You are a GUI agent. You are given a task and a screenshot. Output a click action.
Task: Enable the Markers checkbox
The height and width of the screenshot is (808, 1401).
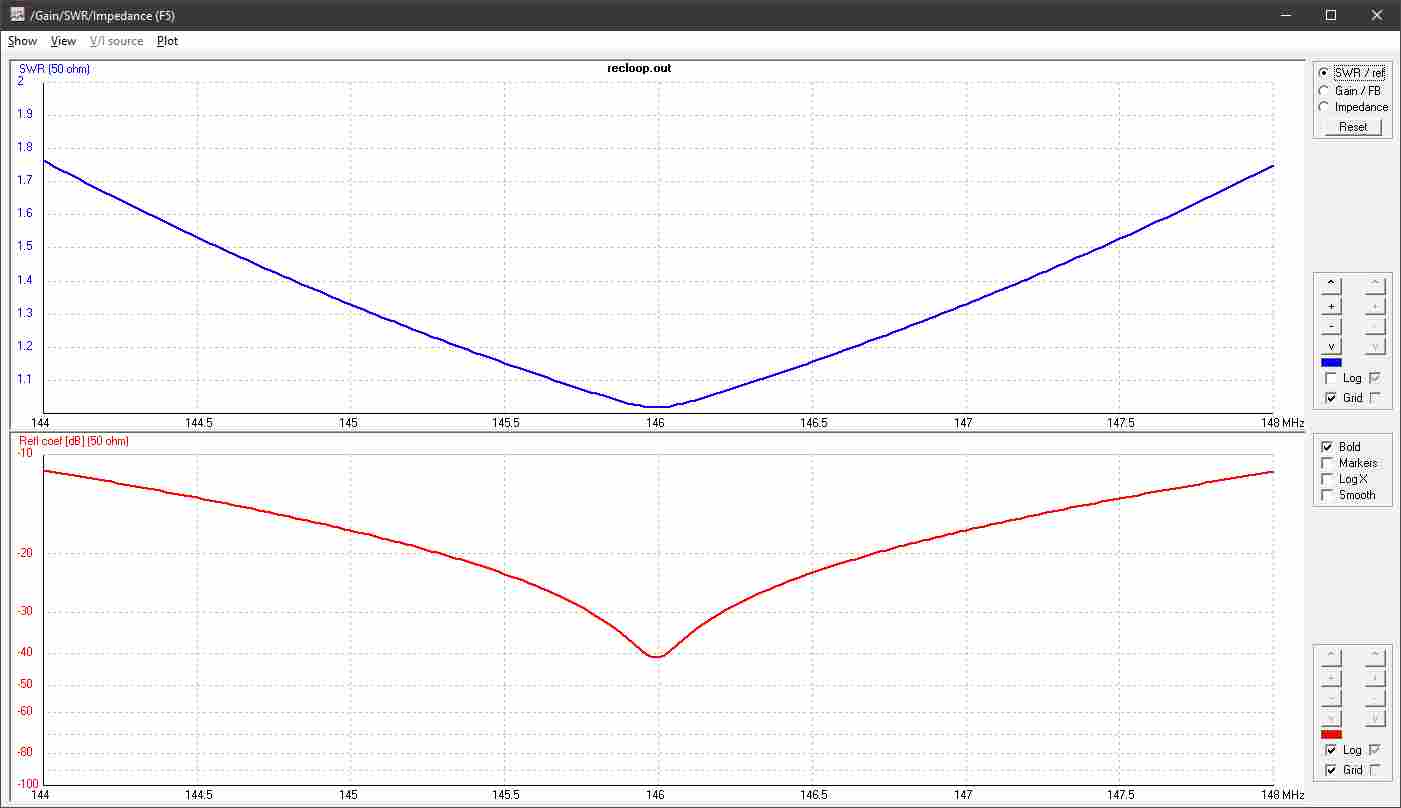pos(1327,463)
